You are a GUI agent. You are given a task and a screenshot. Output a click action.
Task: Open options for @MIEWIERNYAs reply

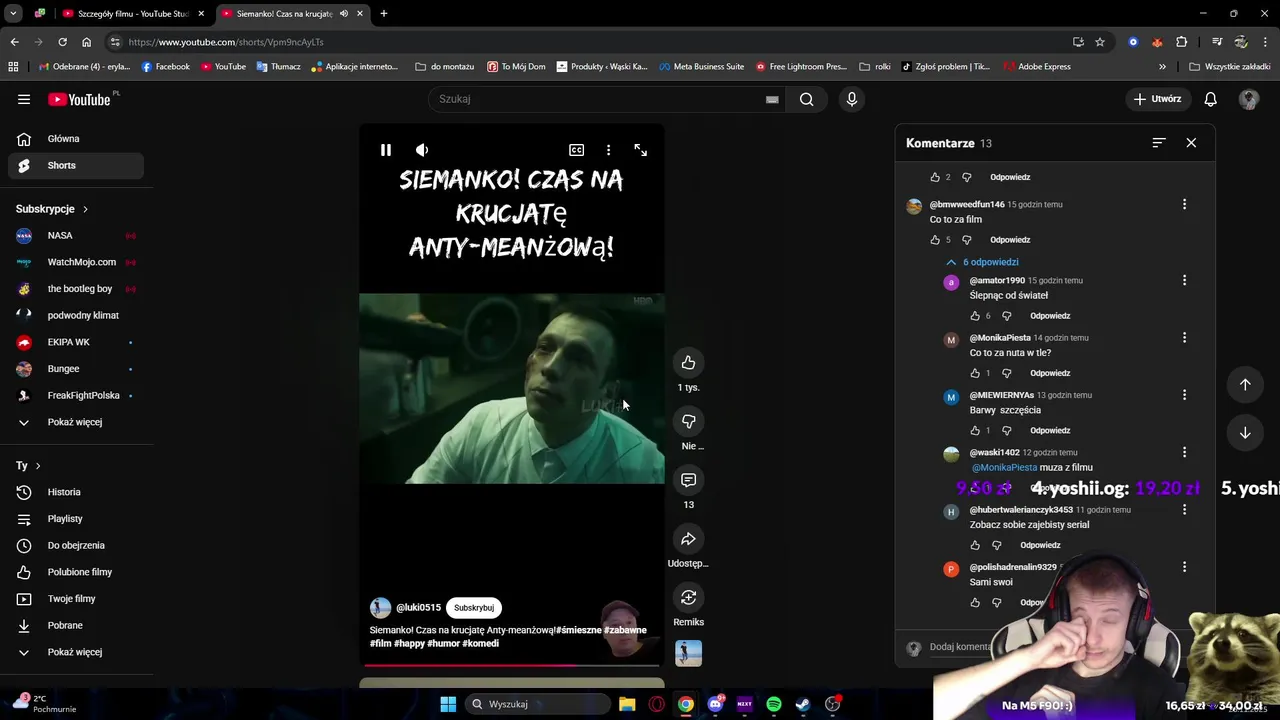[1184, 395]
